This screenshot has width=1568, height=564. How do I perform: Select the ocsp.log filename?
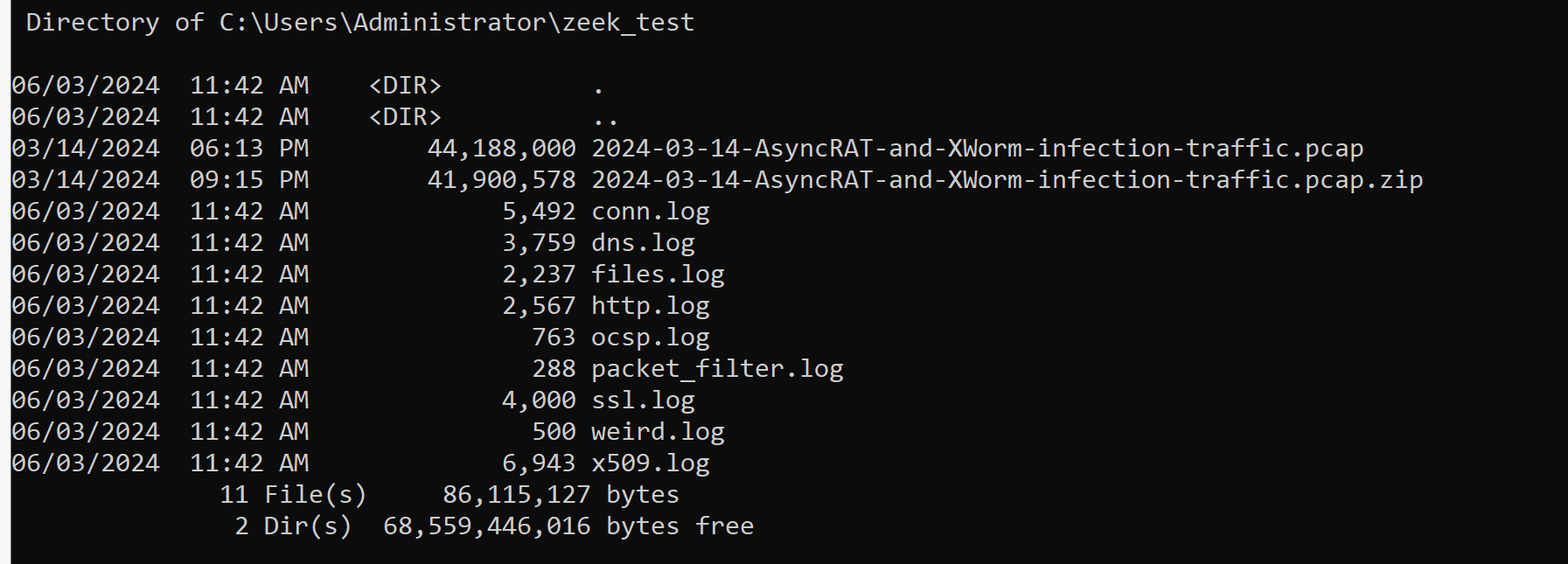pyautogui.click(x=651, y=338)
